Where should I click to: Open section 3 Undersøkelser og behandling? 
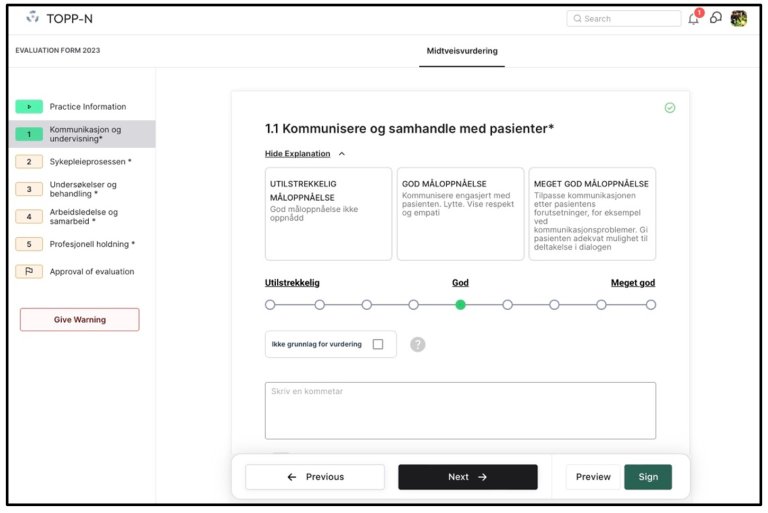83,189
